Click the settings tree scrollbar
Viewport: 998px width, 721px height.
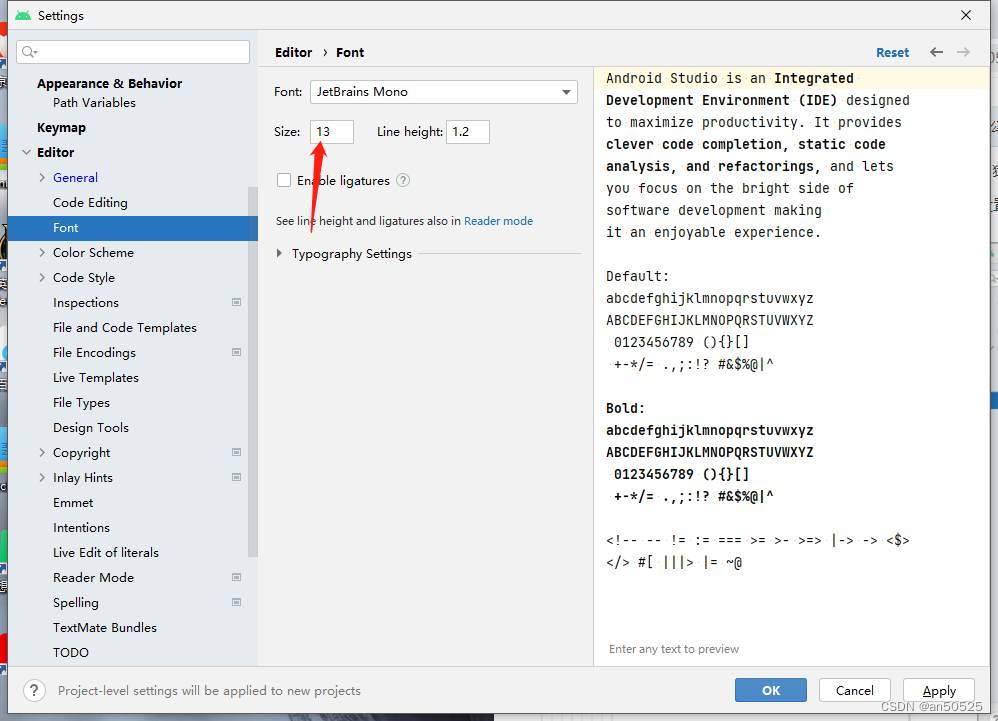[253, 372]
